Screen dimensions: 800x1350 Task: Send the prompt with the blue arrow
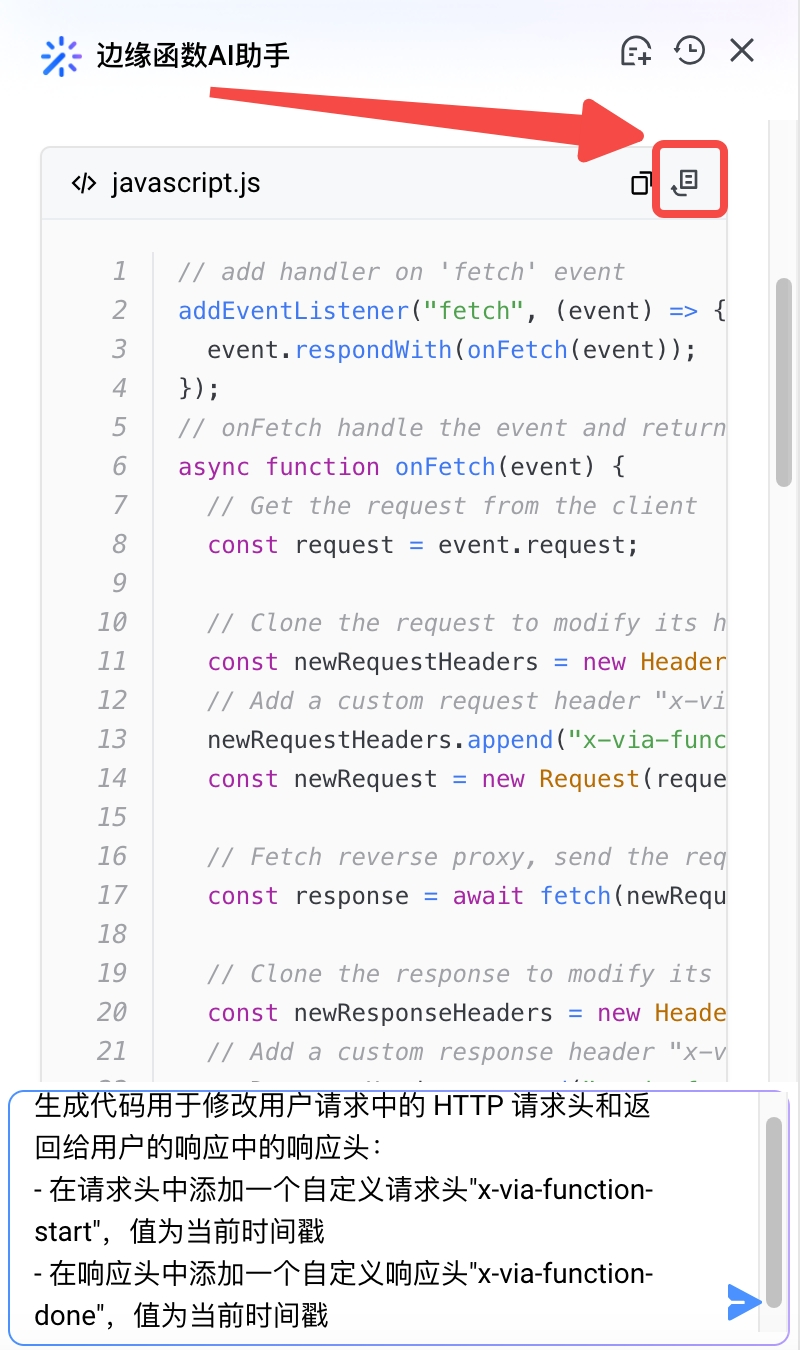click(x=744, y=1301)
